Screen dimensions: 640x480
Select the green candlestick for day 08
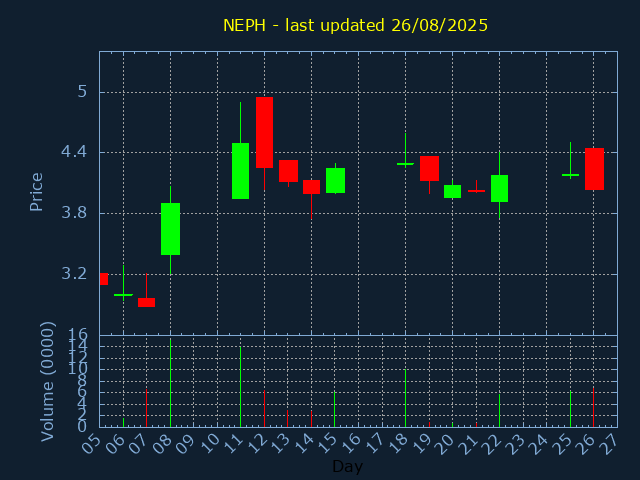[x=170, y=229]
